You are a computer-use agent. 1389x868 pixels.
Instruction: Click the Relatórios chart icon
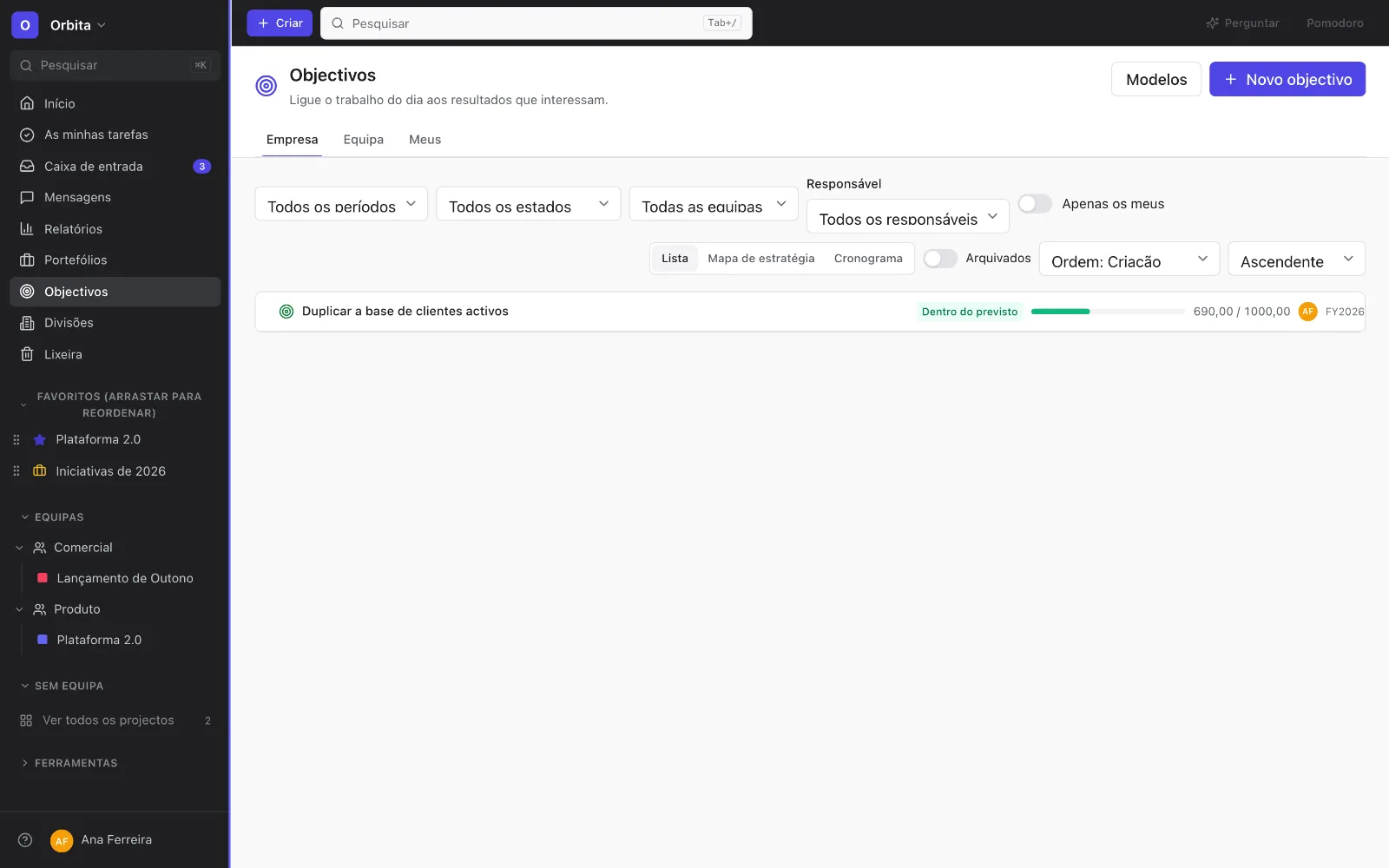27,228
